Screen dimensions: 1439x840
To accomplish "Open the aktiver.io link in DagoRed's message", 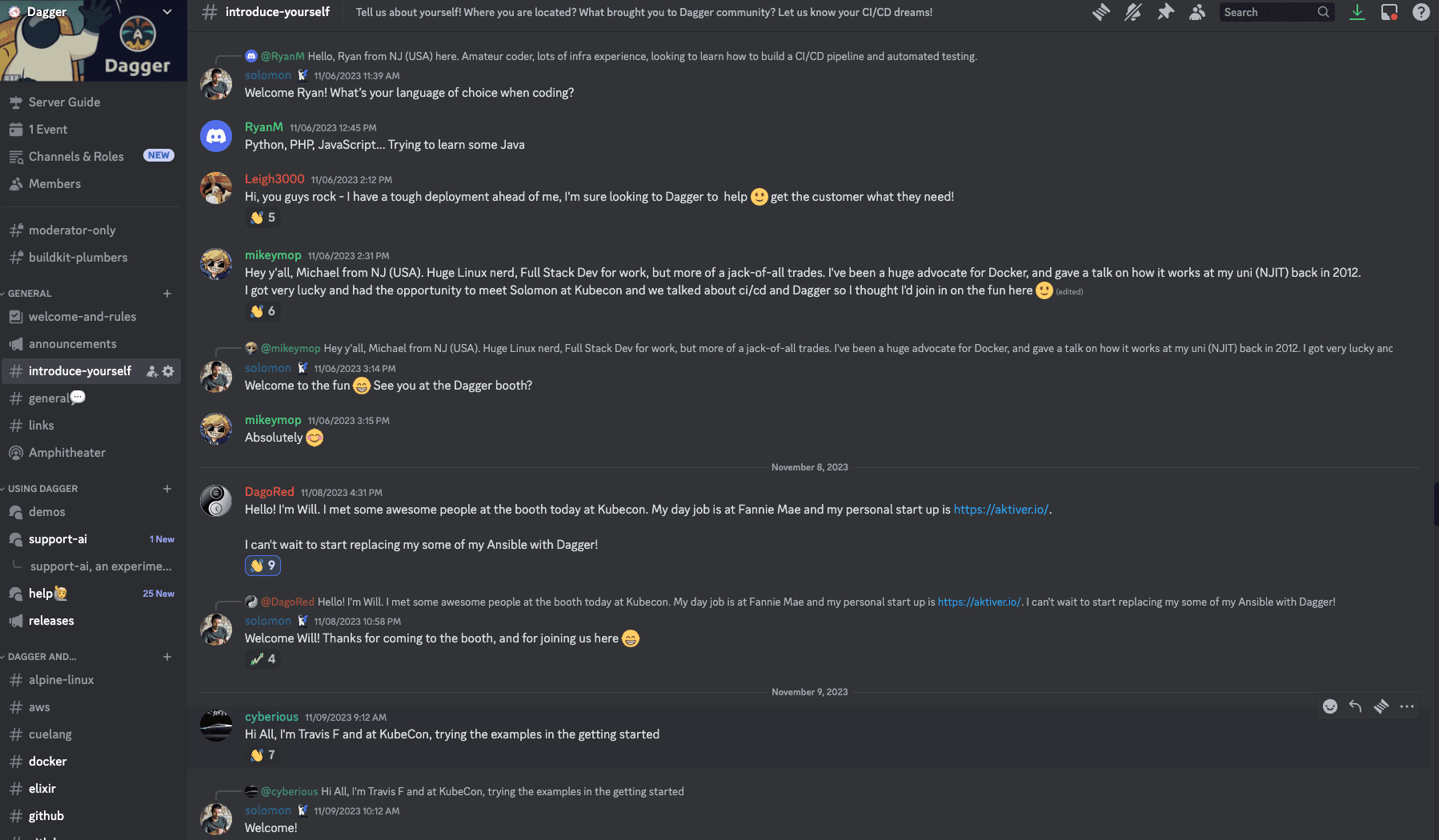I will [x=1000, y=510].
